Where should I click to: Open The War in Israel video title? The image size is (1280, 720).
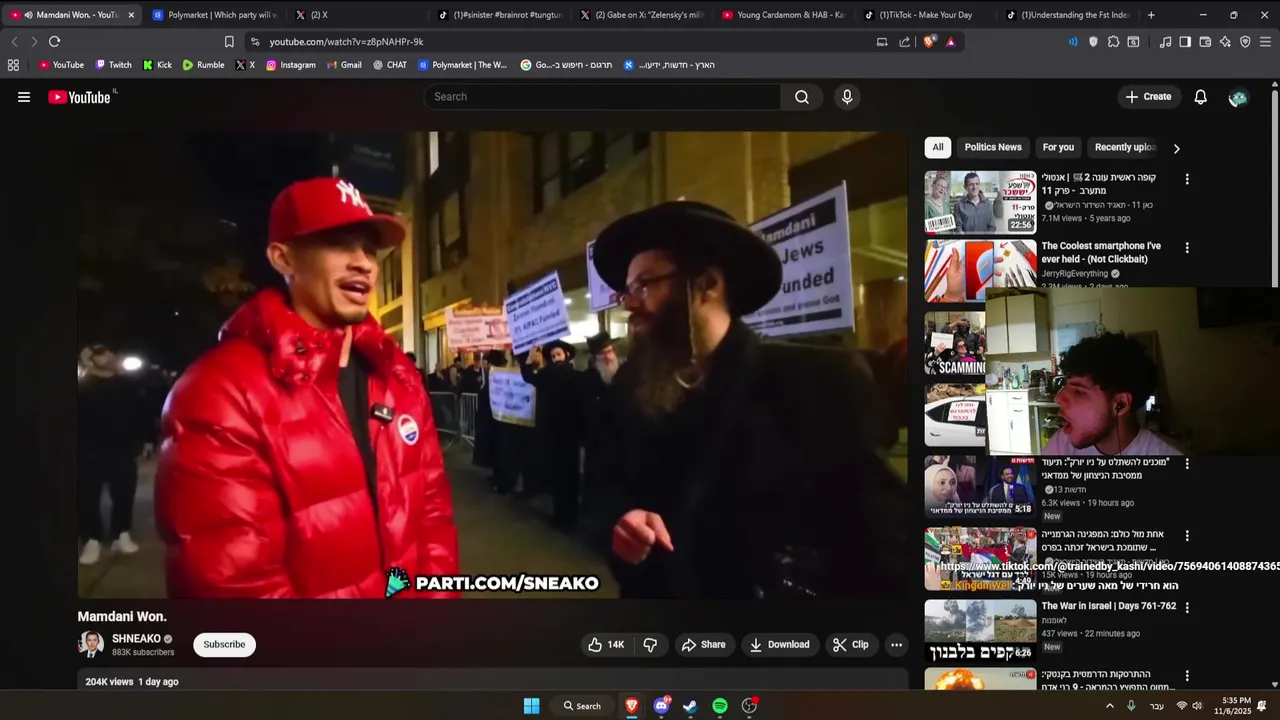1109,606
